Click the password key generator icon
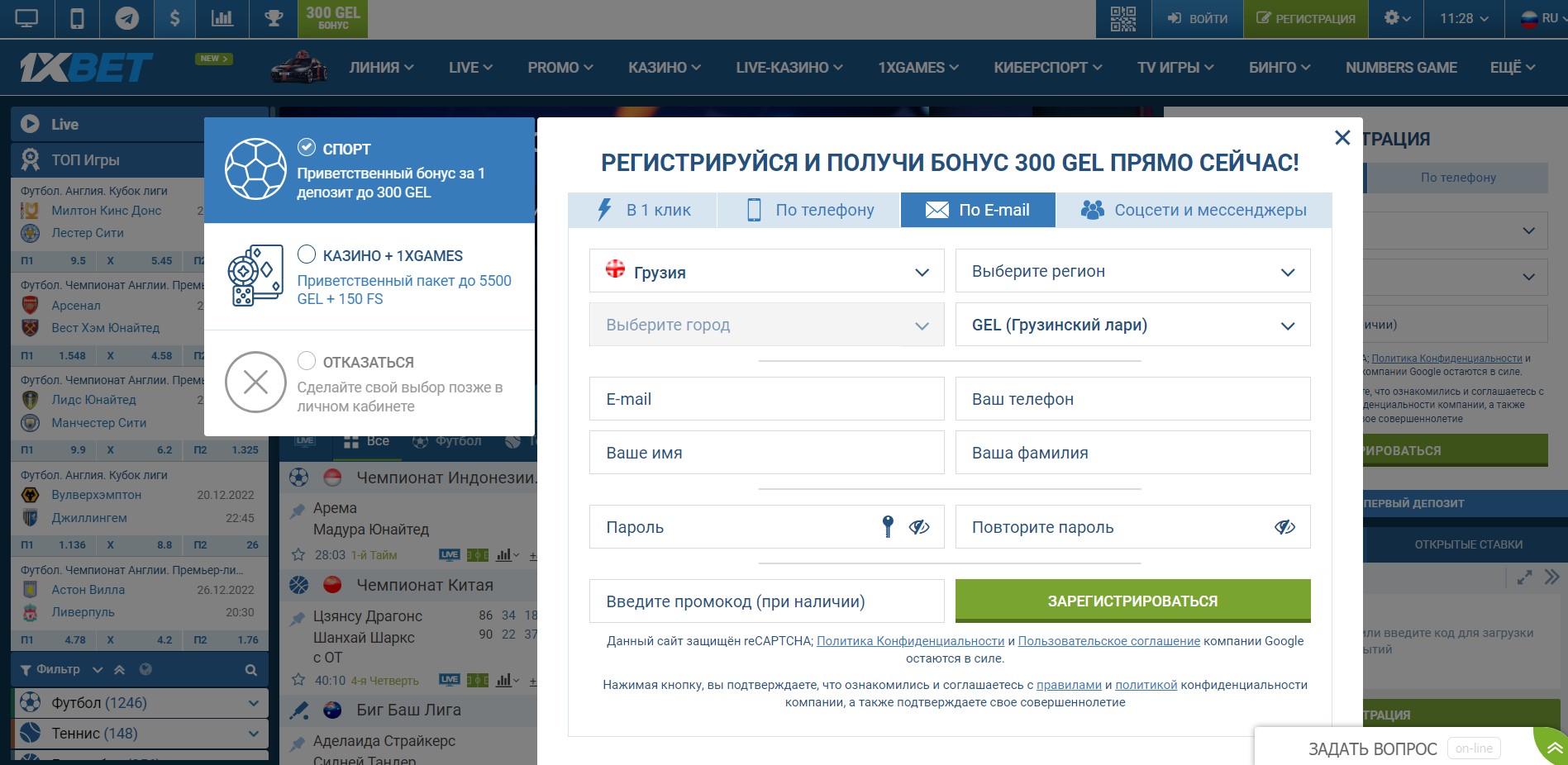Viewport: 1568px width, 765px height. point(888,526)
